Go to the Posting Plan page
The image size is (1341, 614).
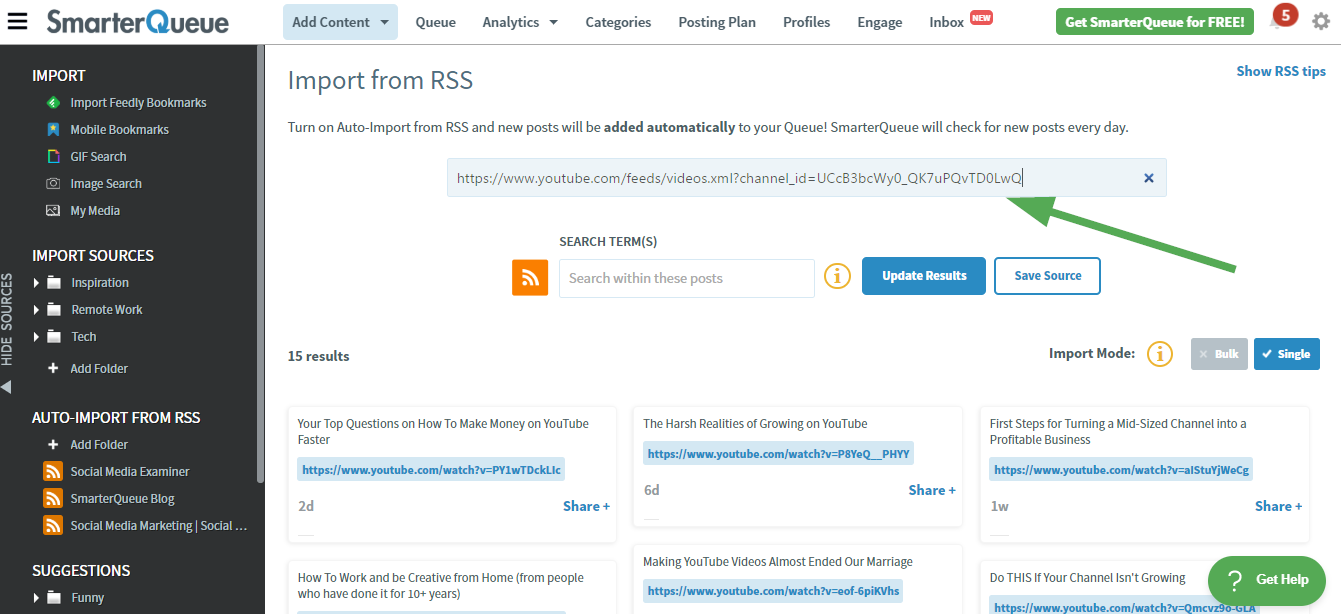tap(717, 21)
